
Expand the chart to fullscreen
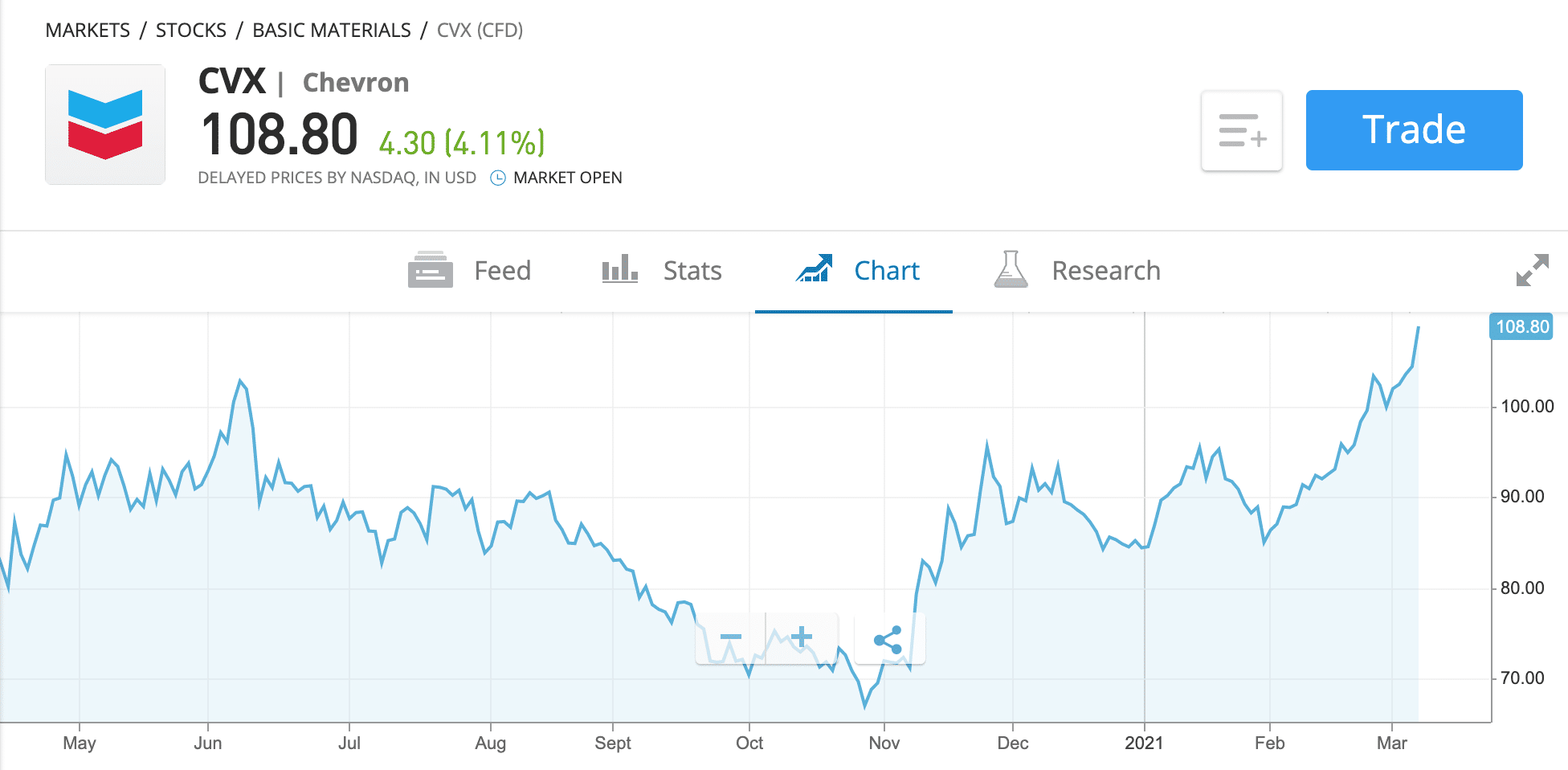(x=1532, y=270)
